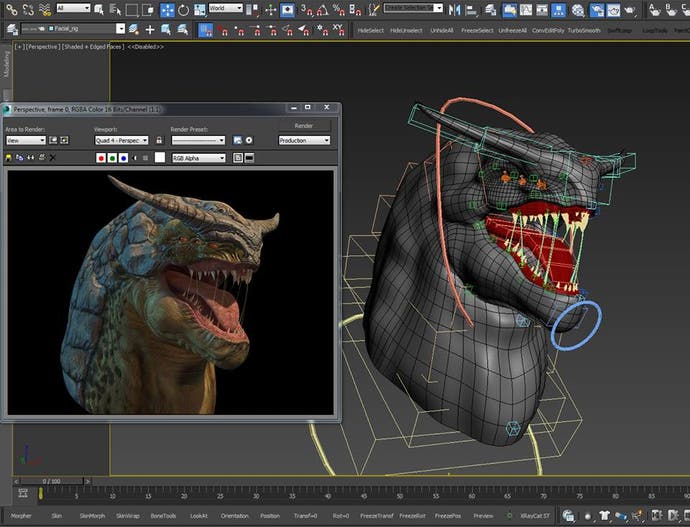Click the Environment and Effects dialog icon

(249, 140)
